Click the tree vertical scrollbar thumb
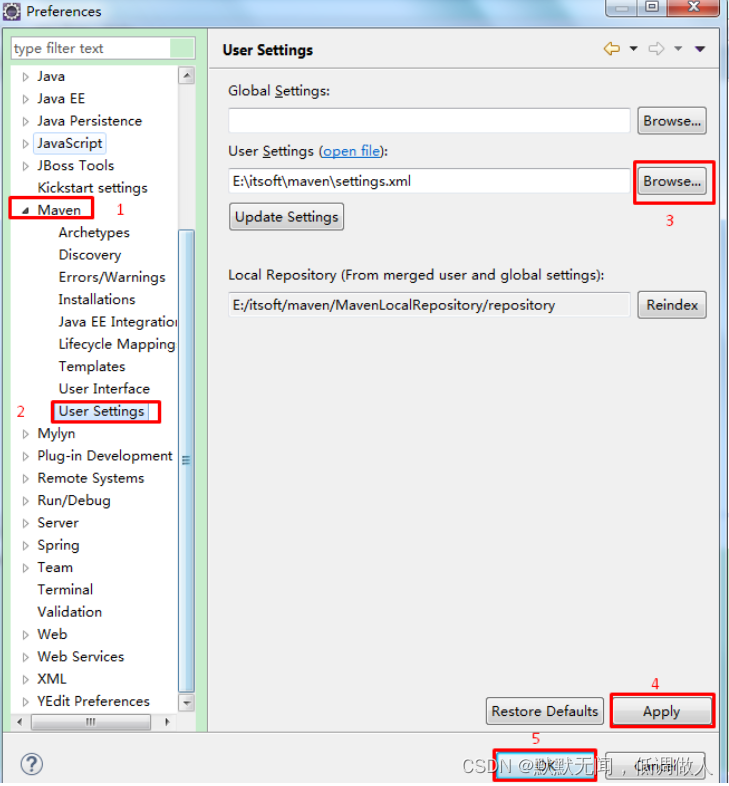The image size is (729, 786). tap(187, 461)
